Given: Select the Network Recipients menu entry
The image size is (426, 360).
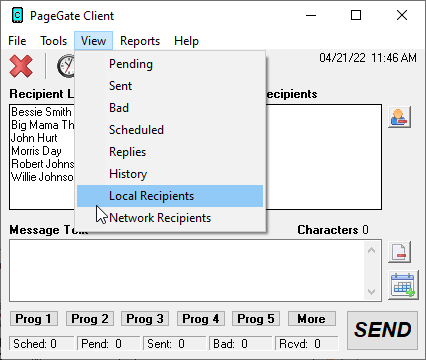Looking at the screenshot, I should 170,218.
